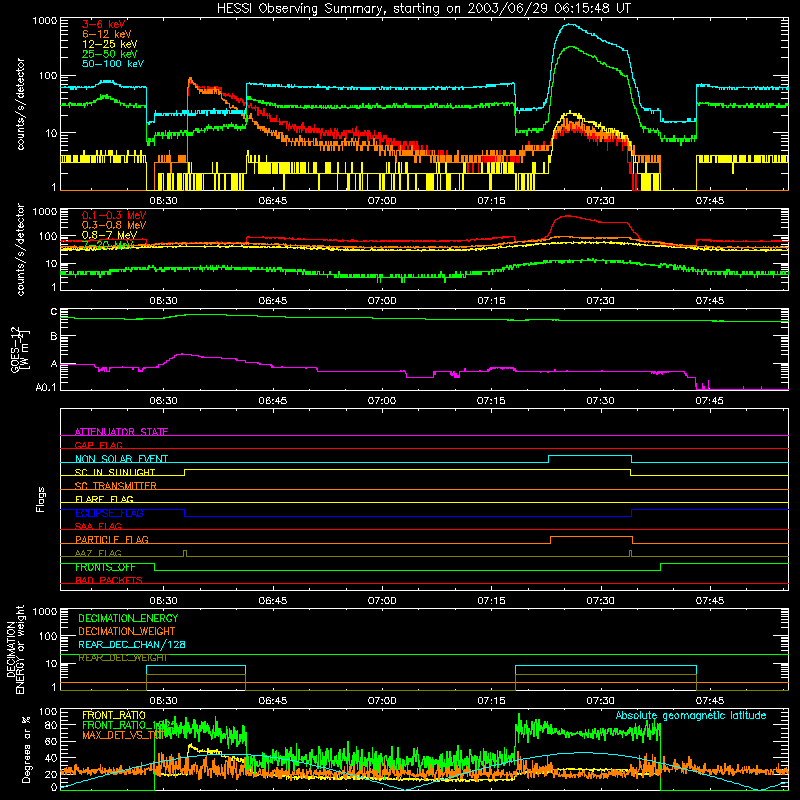Click the blue ECLIPSE_FLAG label
The image size is (800, 800).
pos(109,513)
